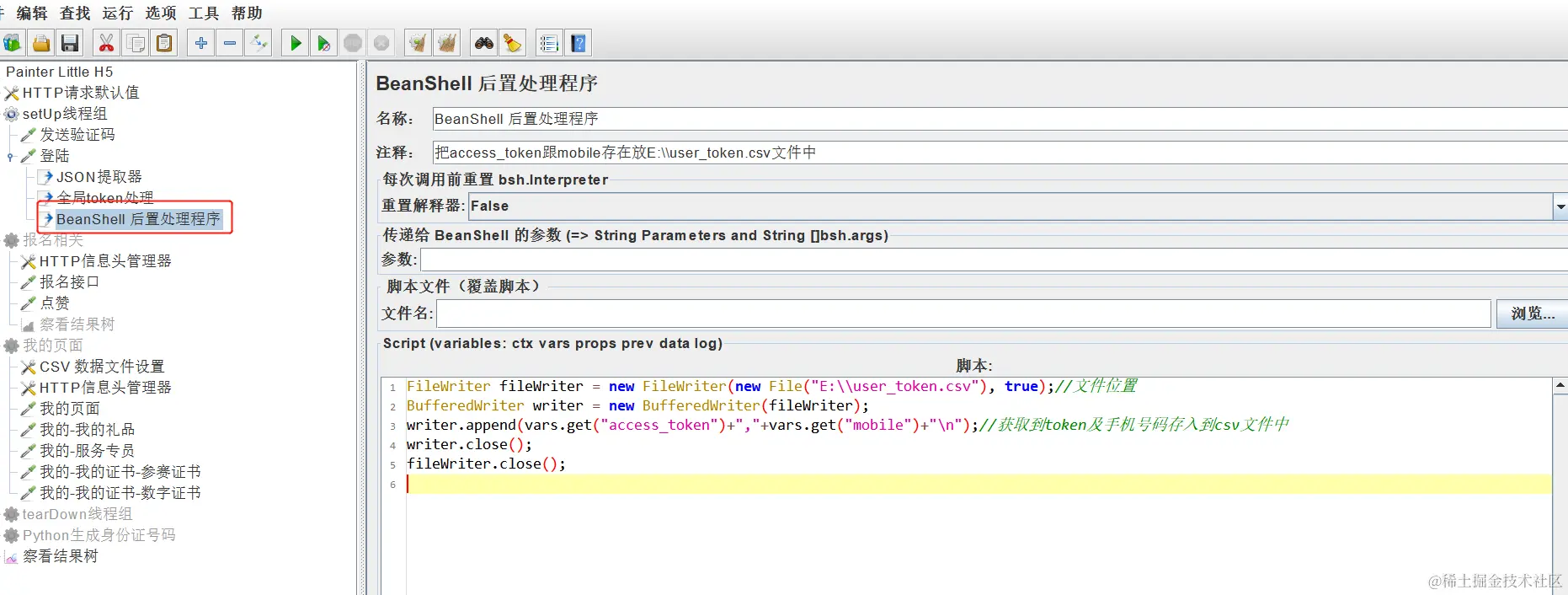
Task: Click the Copy icon in toolbar
Action: [x=135, y=43]
